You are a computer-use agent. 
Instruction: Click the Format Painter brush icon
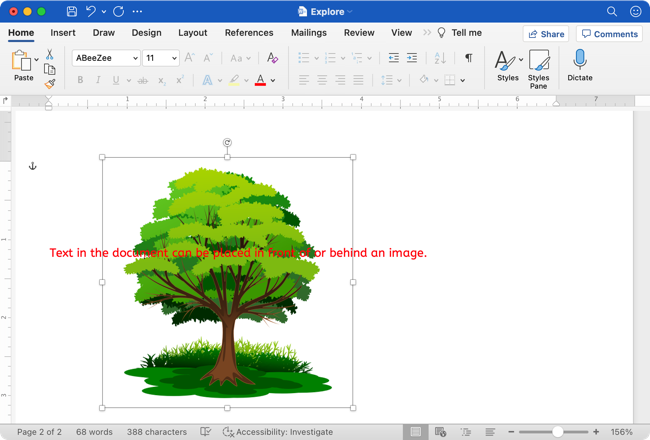coord(50,85)
